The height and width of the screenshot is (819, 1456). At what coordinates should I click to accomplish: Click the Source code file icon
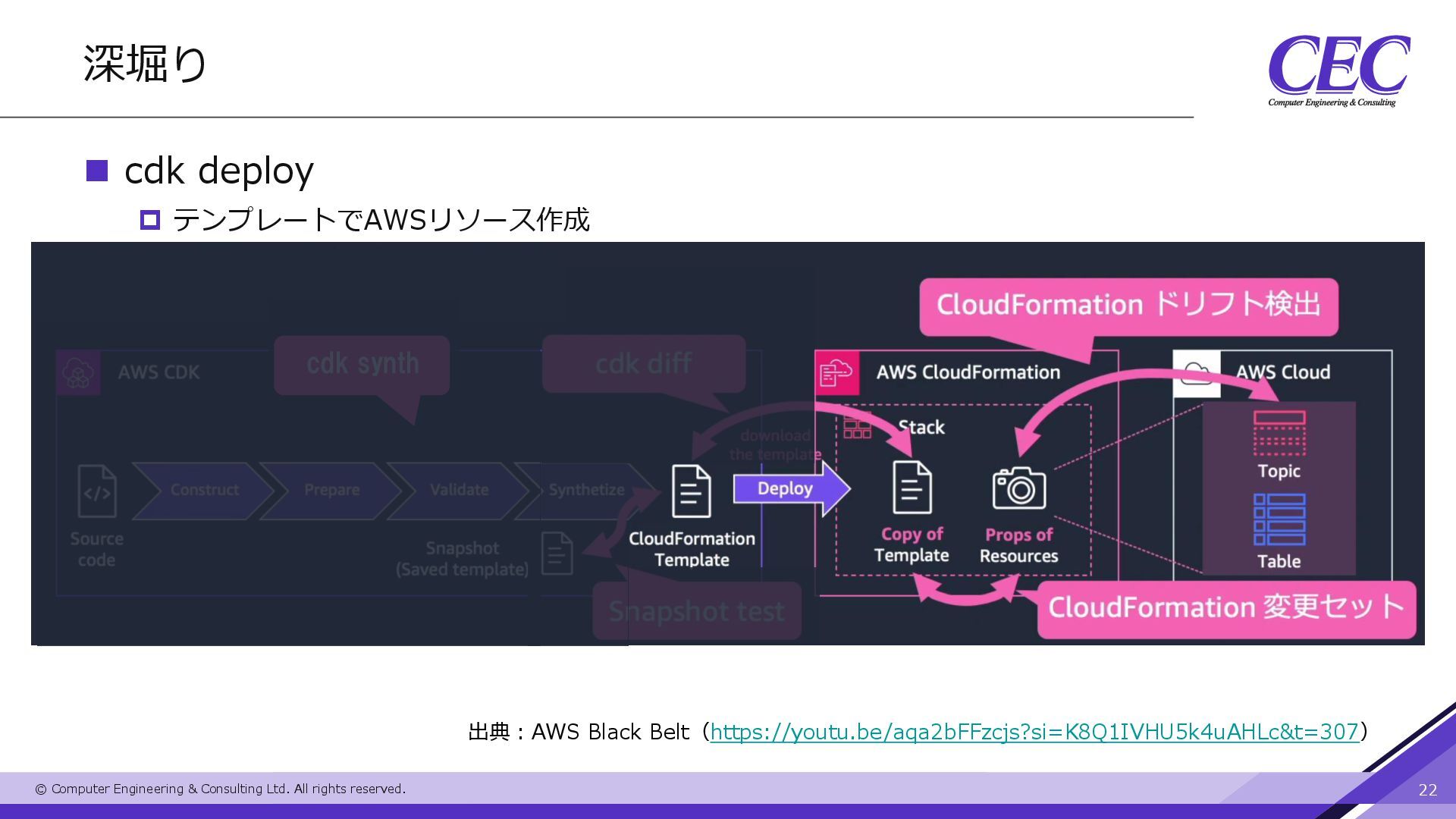pos(97,491)
